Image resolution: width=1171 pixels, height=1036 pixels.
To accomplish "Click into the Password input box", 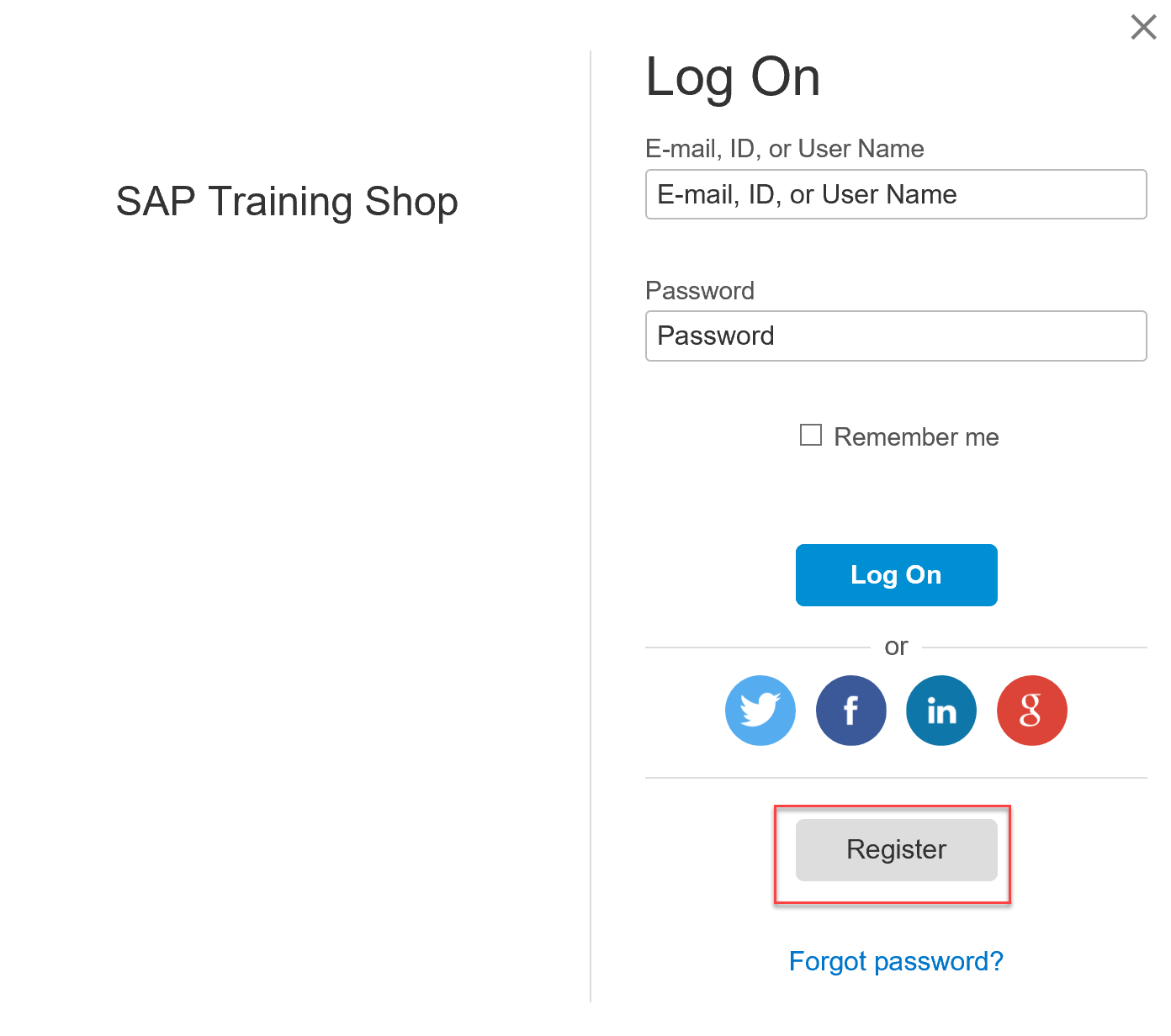I will tap(895, 336).
